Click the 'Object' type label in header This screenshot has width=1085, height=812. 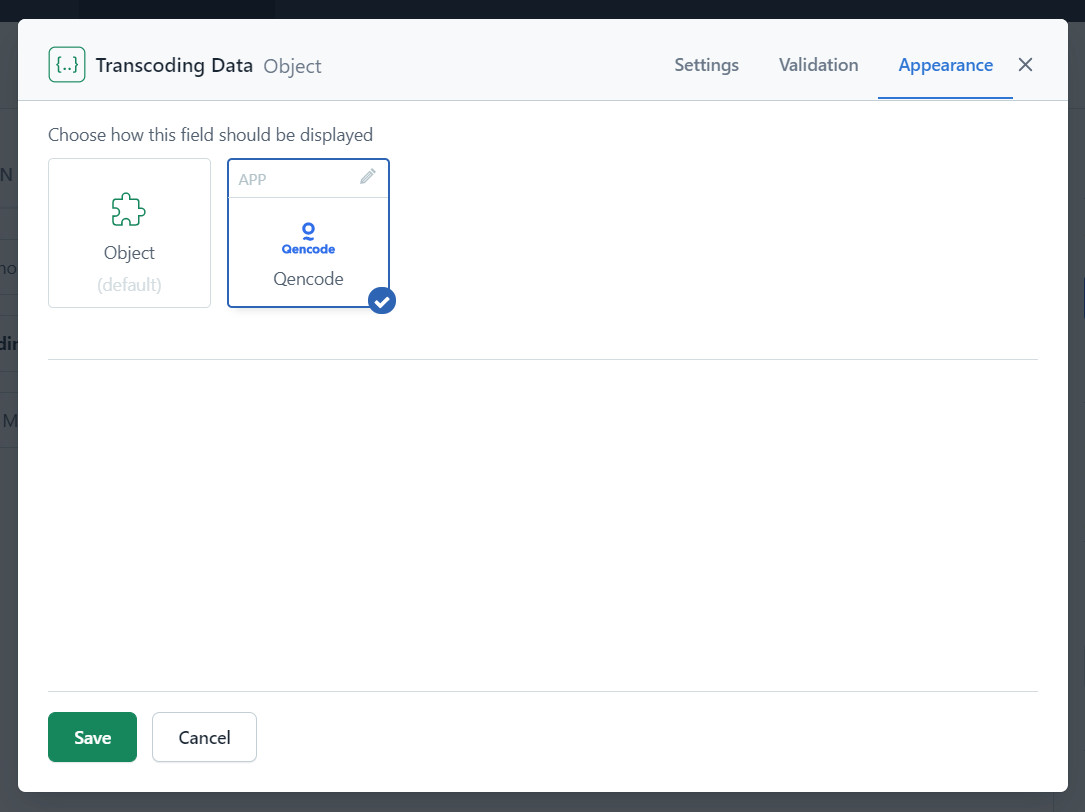coord(293,66)
